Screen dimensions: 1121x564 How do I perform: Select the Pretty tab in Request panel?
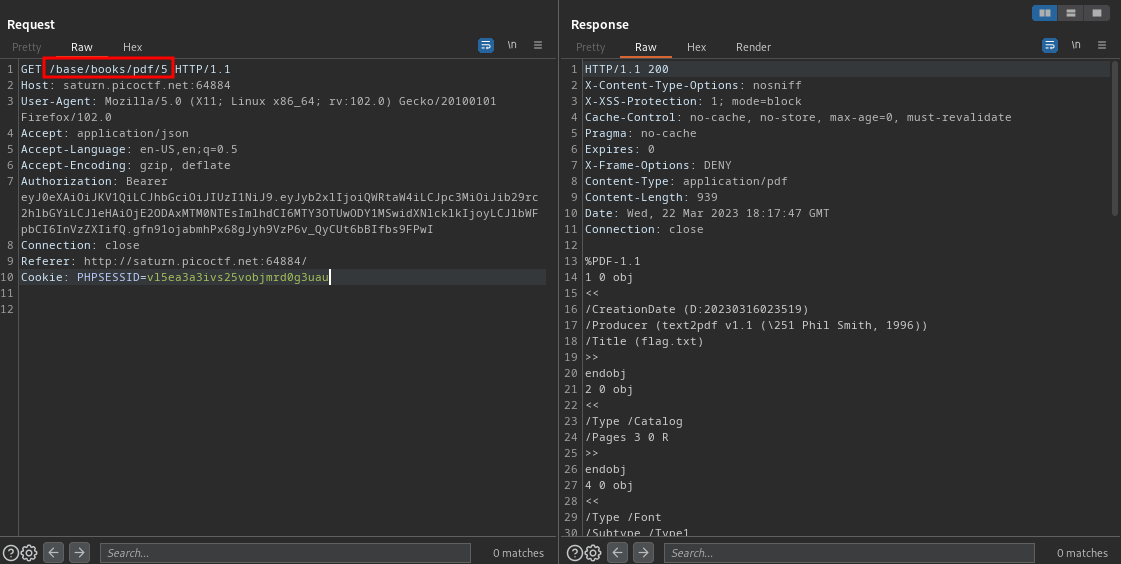pyautogui.click(x=26, y=47)
